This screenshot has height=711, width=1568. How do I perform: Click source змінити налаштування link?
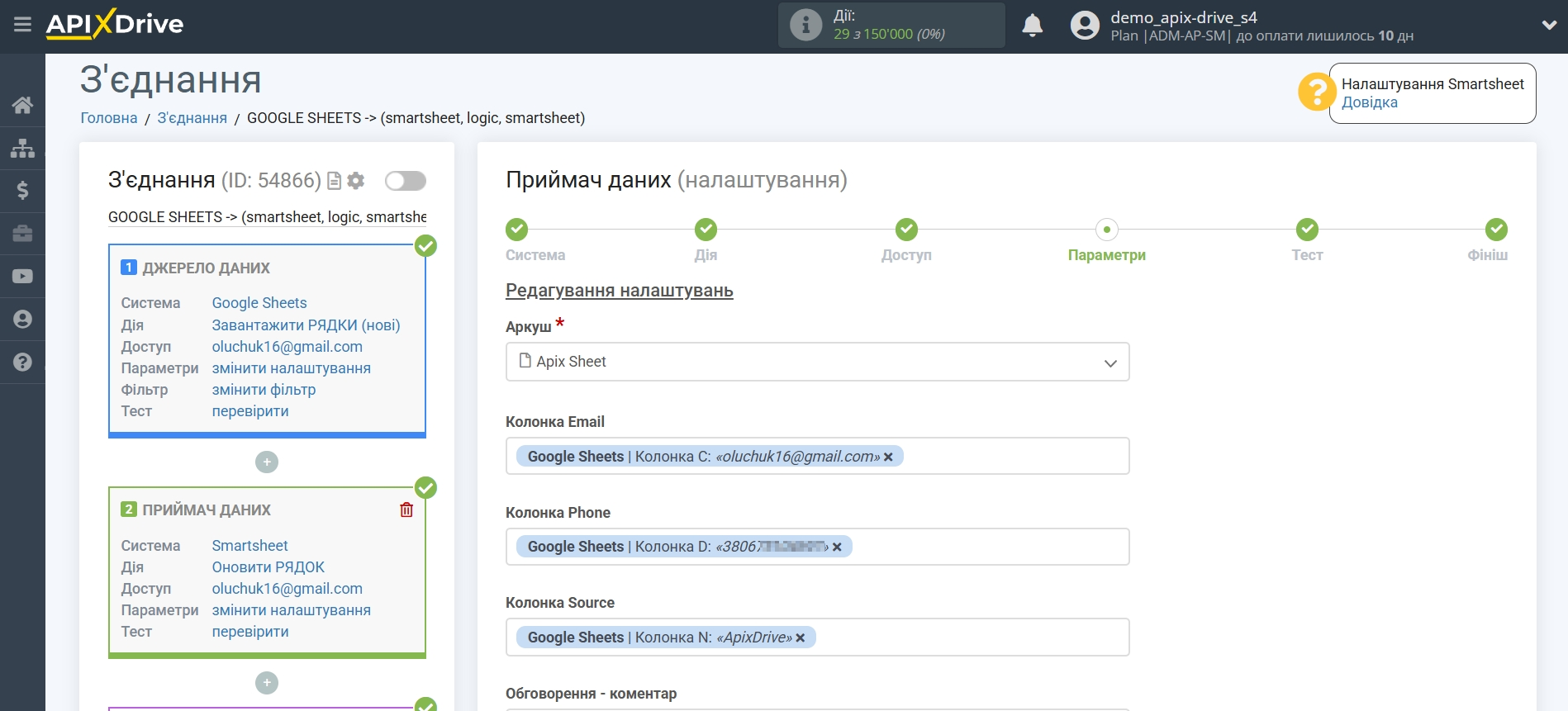pyautogui.click(x=291, y=368)
